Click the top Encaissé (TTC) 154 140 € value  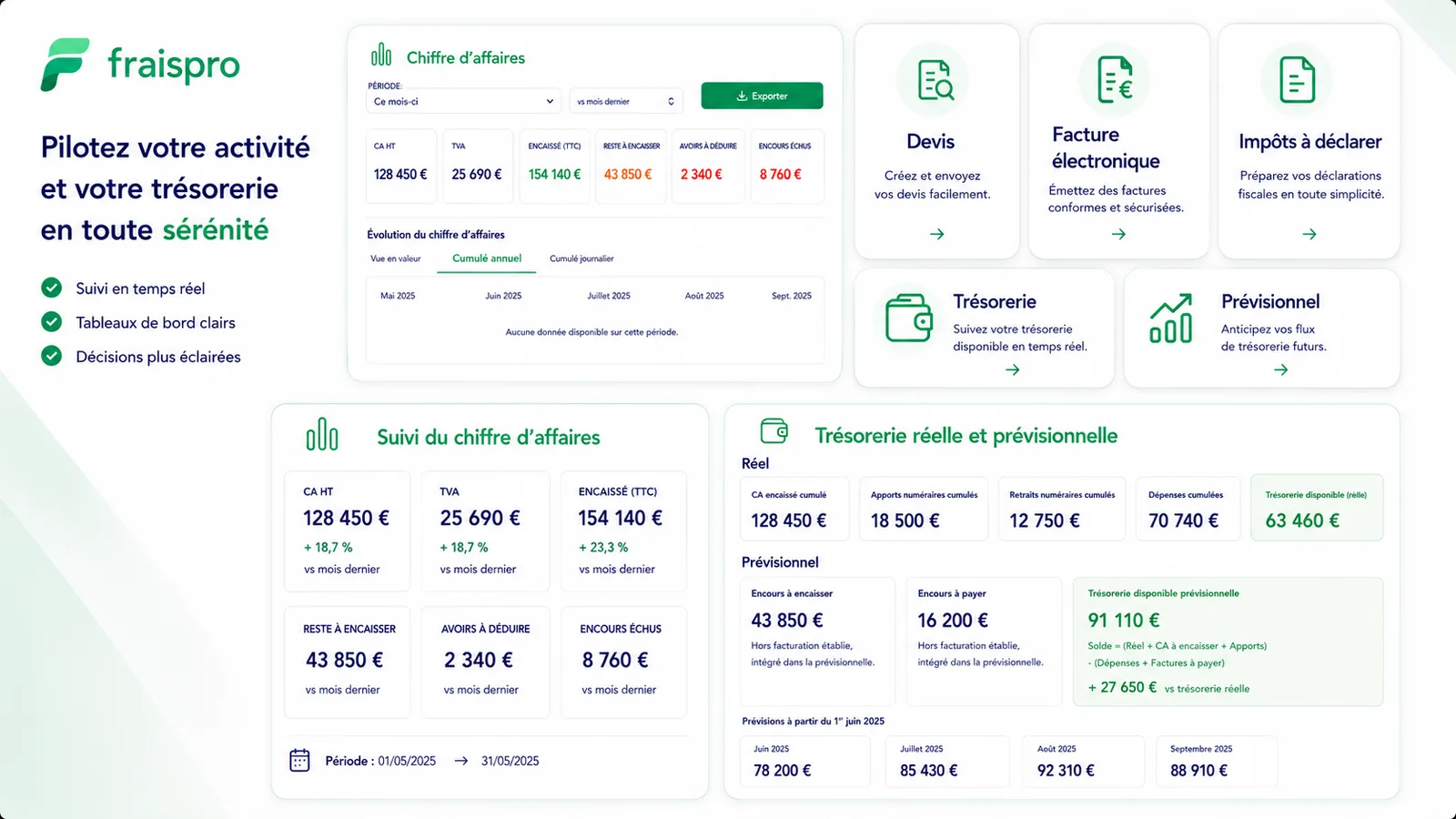pos(554,174)
